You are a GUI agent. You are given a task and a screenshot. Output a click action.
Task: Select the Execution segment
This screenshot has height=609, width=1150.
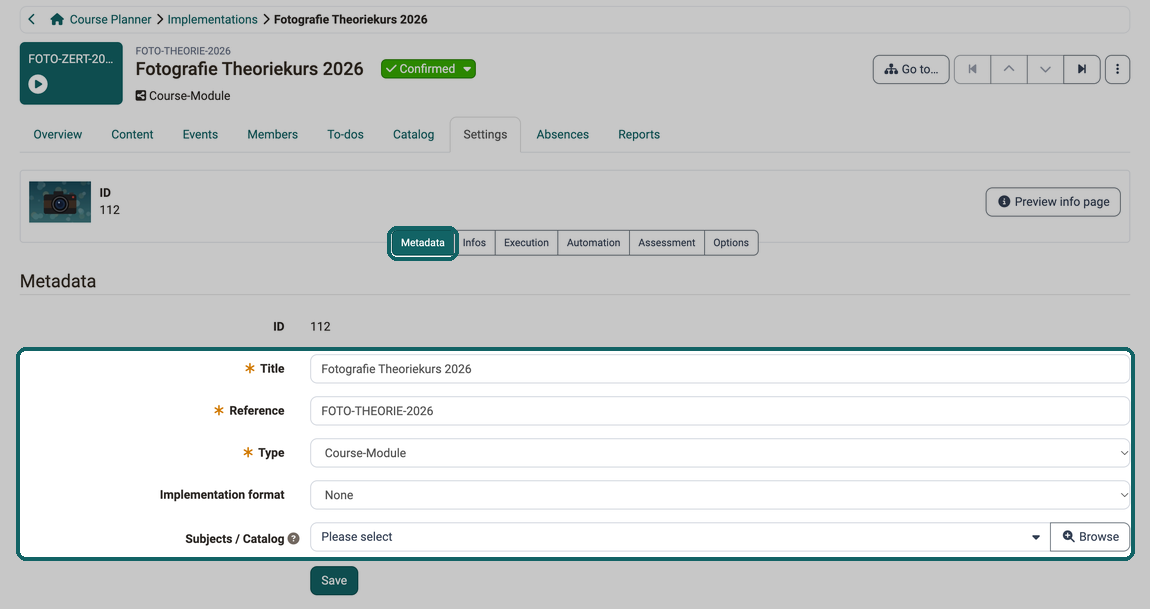[x=527, y=243]
